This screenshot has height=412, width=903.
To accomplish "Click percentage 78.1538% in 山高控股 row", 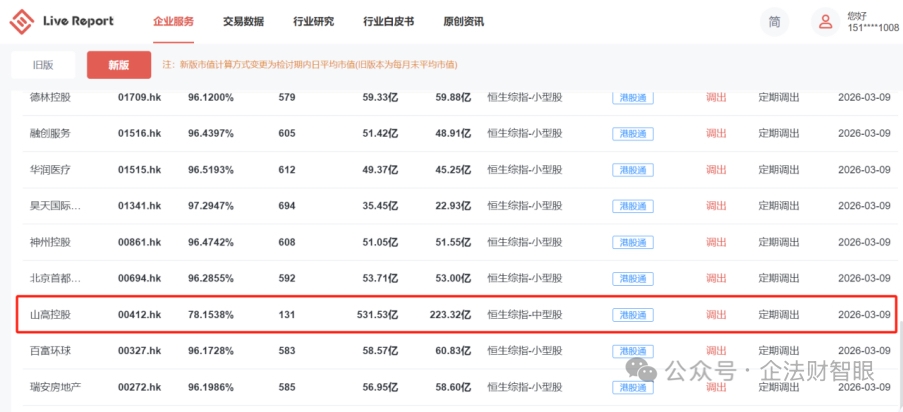I will point(211,315).
